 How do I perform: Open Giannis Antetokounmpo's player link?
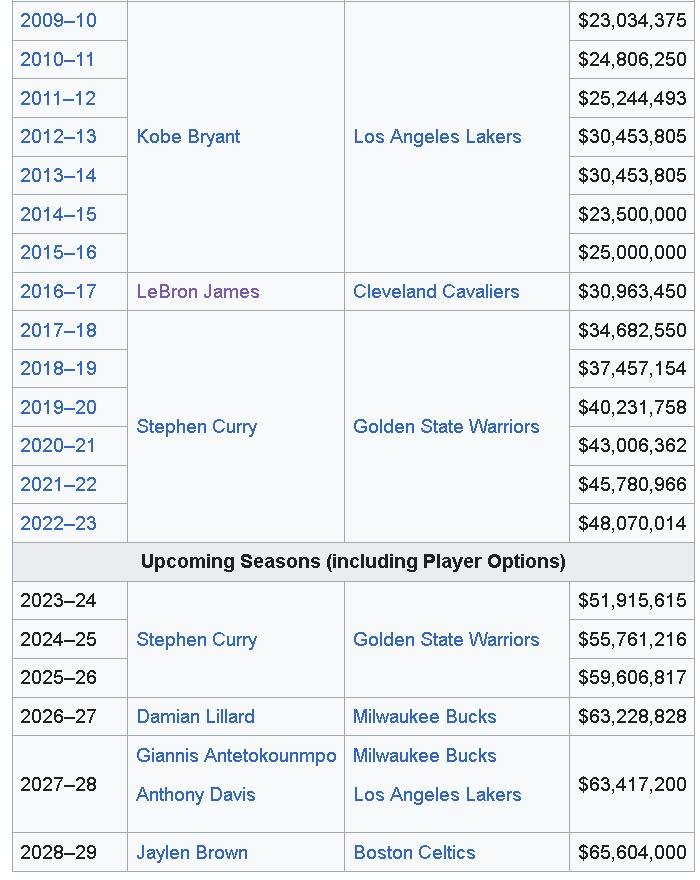point(236,755)
